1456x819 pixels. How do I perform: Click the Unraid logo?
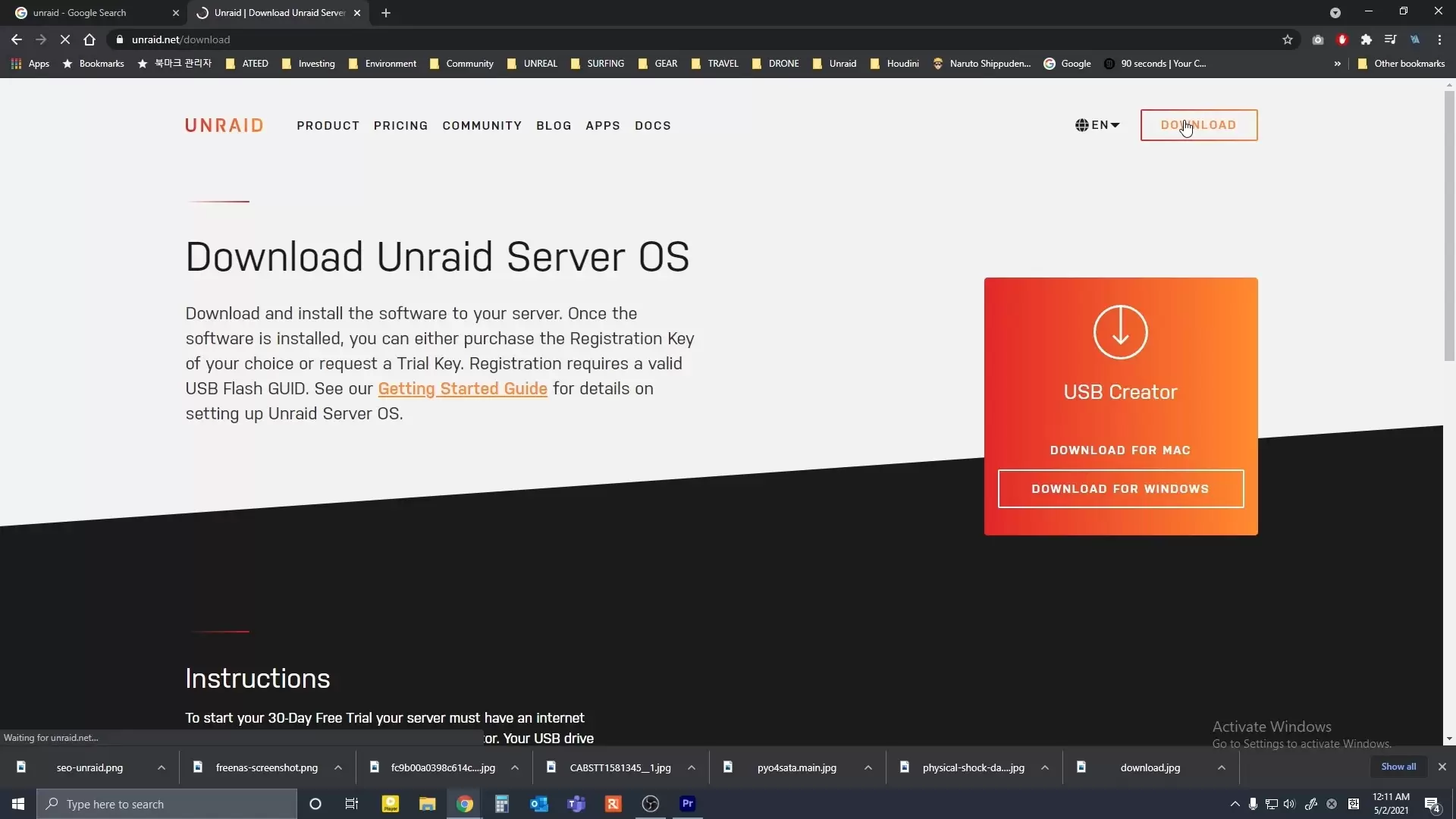[x=224, y=125]
